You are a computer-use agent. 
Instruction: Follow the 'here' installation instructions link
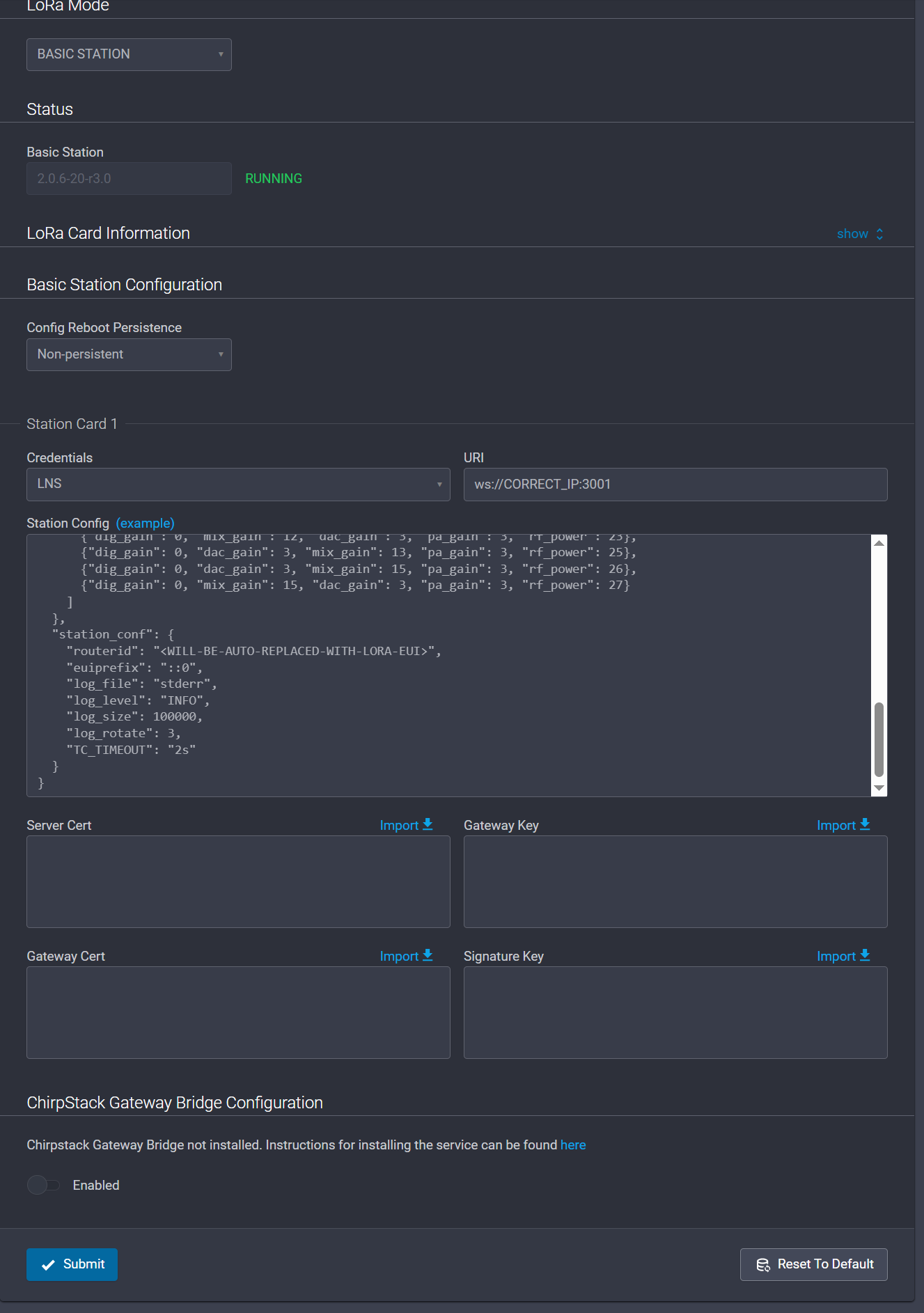572,1145
